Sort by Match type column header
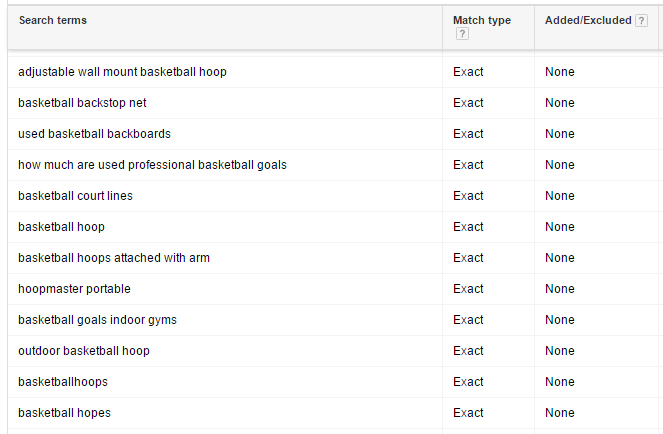 tap(482, 20)
